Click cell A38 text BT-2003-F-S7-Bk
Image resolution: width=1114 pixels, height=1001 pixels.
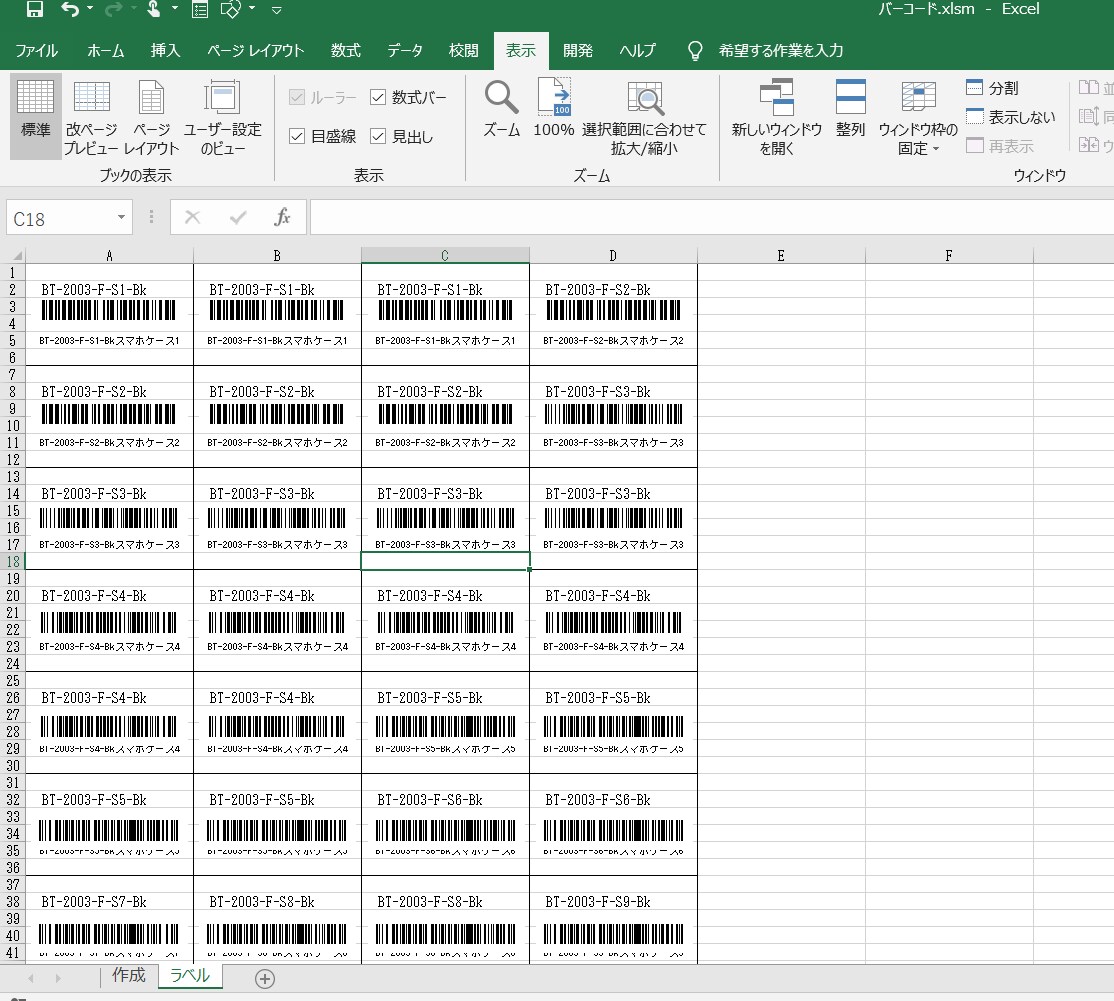[x=94, y=902]
